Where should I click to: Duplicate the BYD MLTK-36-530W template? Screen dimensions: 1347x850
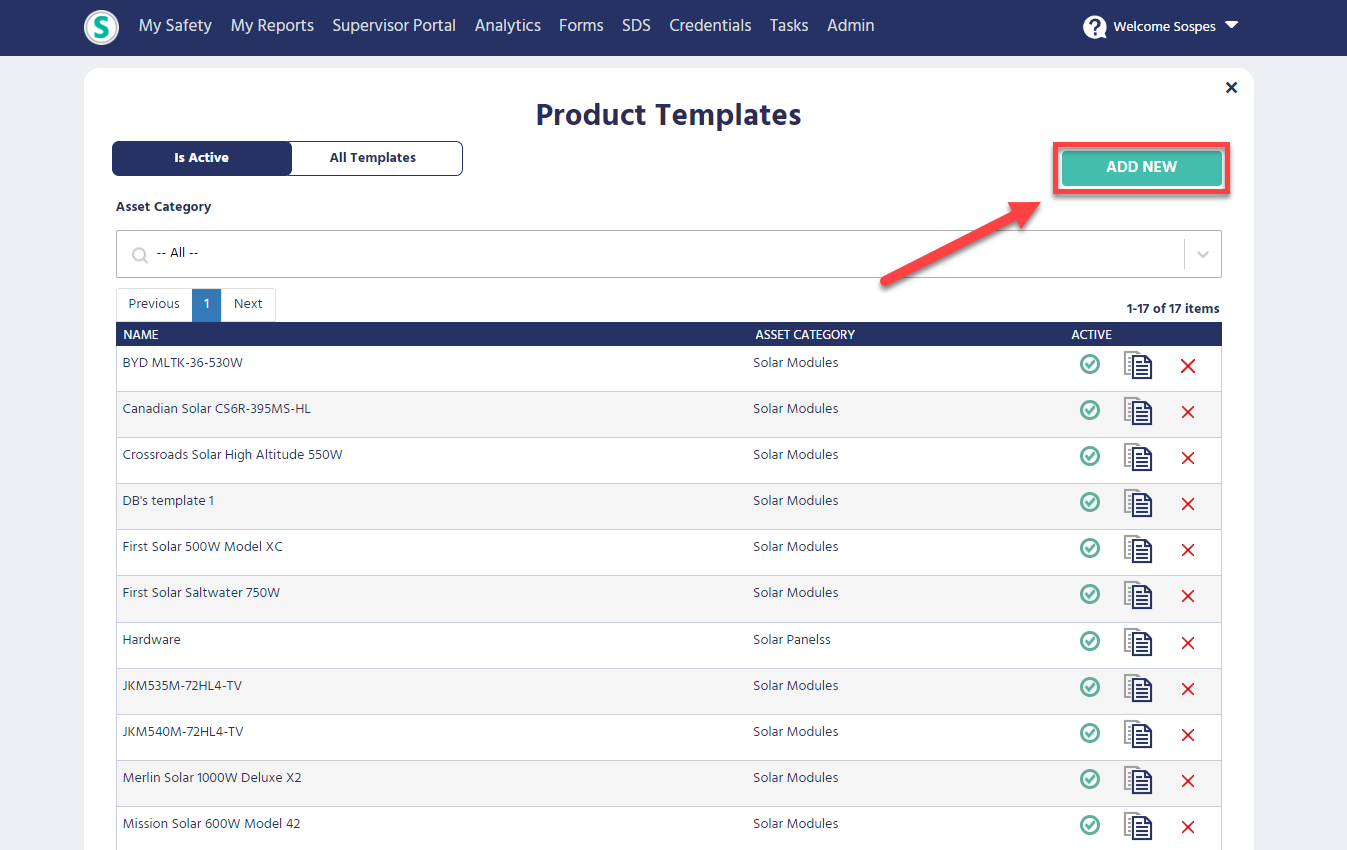click(1138, 365)
